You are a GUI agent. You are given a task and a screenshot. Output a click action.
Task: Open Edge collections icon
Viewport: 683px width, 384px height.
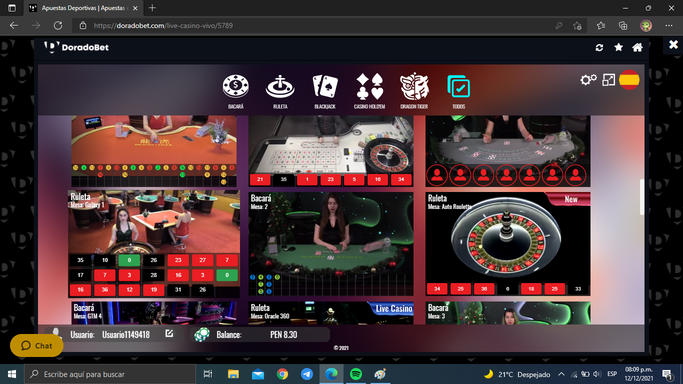pos(623,26)
